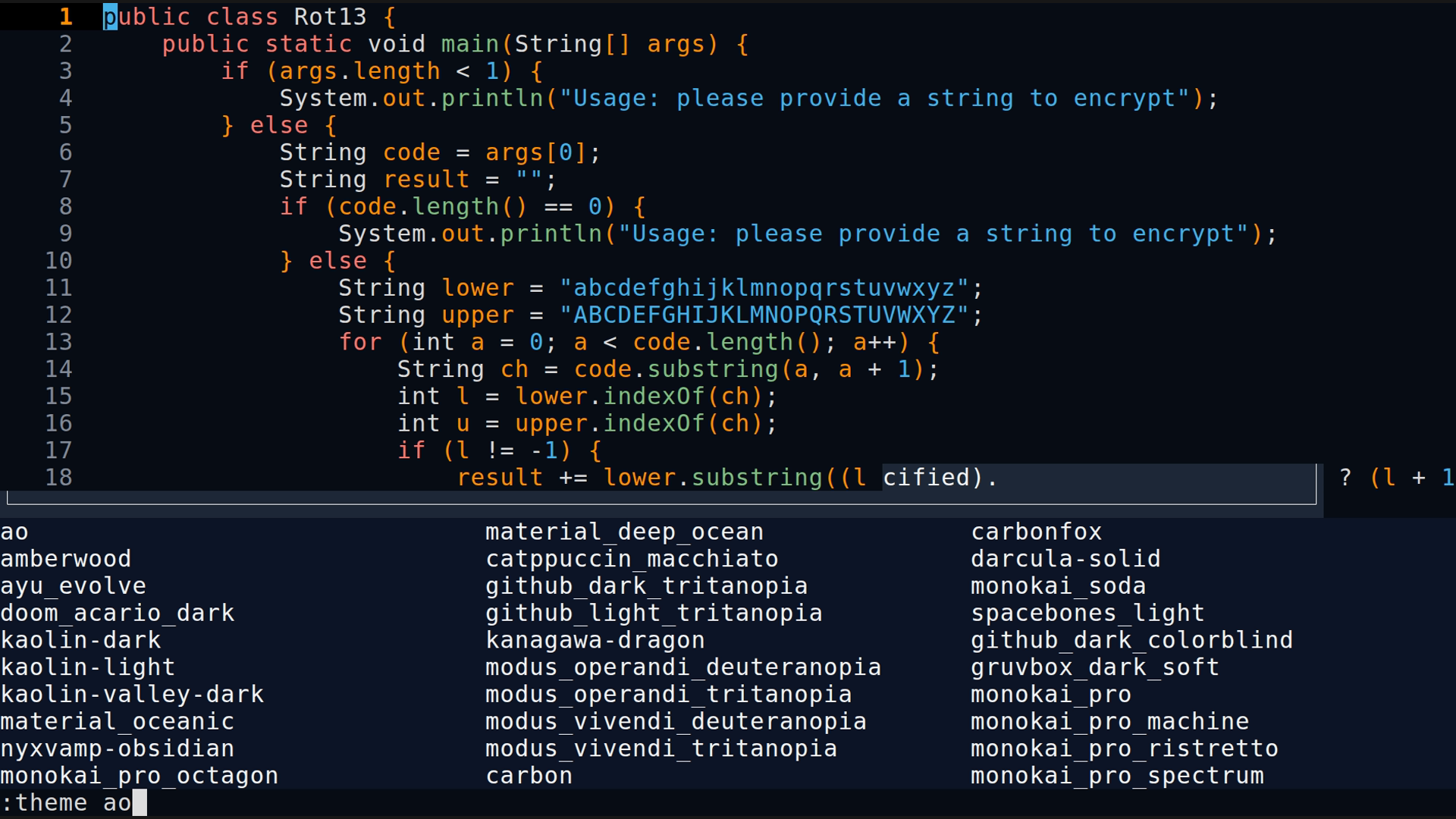This screenshot has width=1456, height=819.
Task: Pick the kanagawa-dragon theme
Action: [595, 640]
